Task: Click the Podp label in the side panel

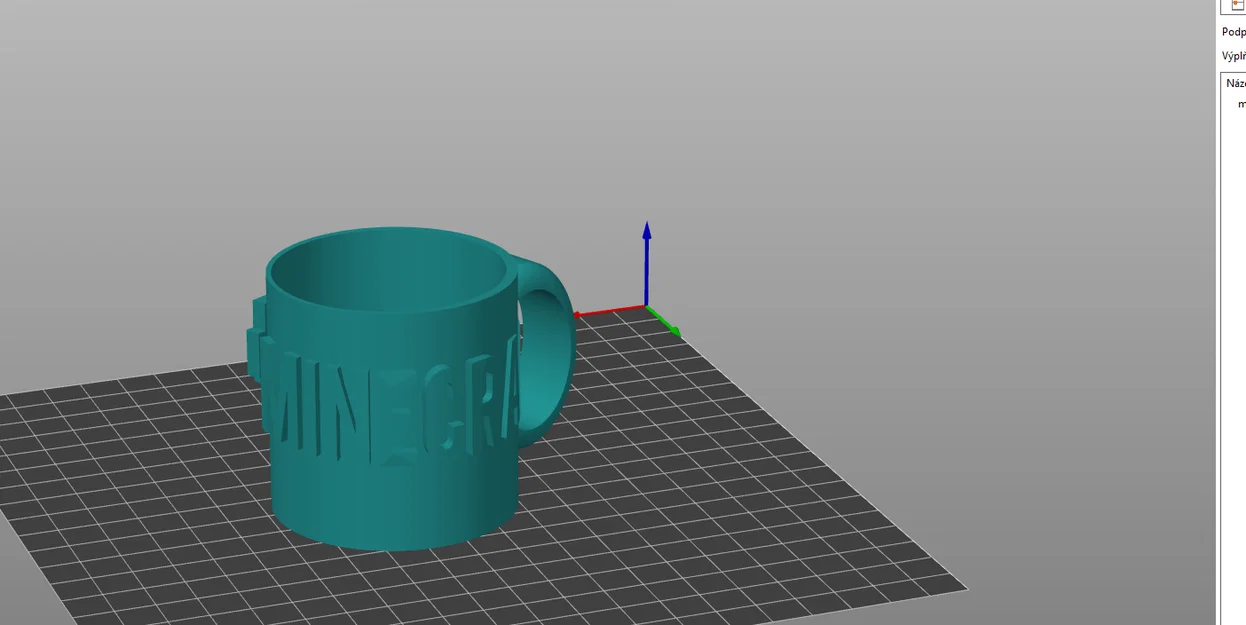Action: click(1233, 32)
